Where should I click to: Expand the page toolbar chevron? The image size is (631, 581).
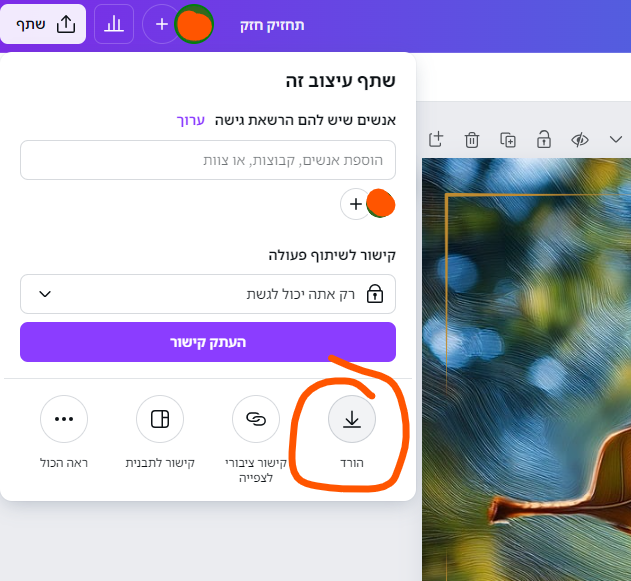coord(616,140)
